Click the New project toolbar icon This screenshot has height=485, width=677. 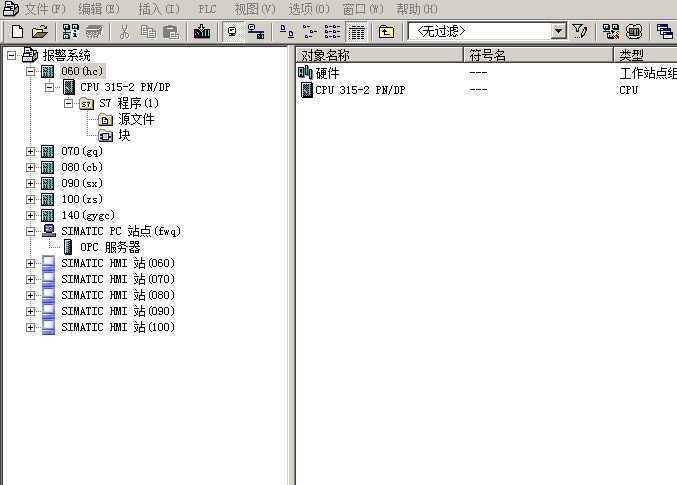17,32
